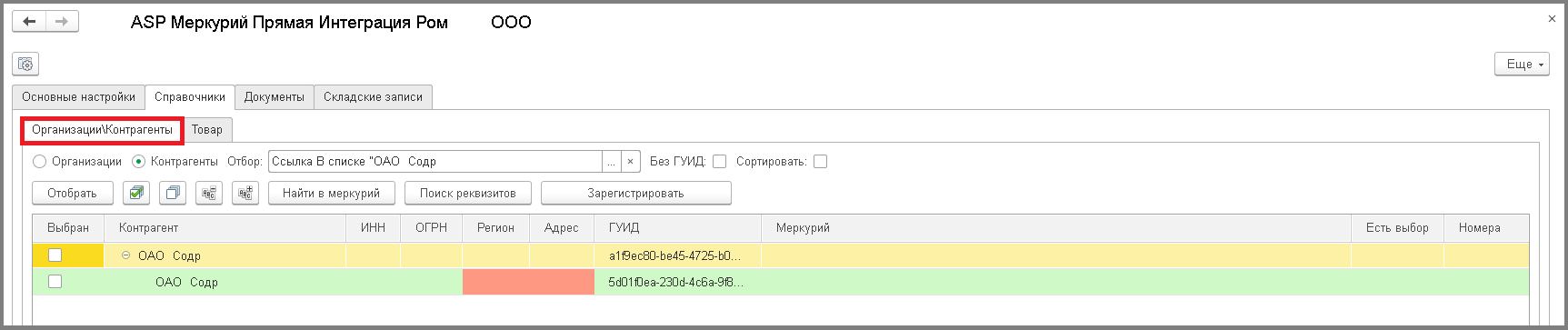Collapse all groups with the minus tree icon
The width and height of the screenshot is (1568, 330).
tap(209, 193)
